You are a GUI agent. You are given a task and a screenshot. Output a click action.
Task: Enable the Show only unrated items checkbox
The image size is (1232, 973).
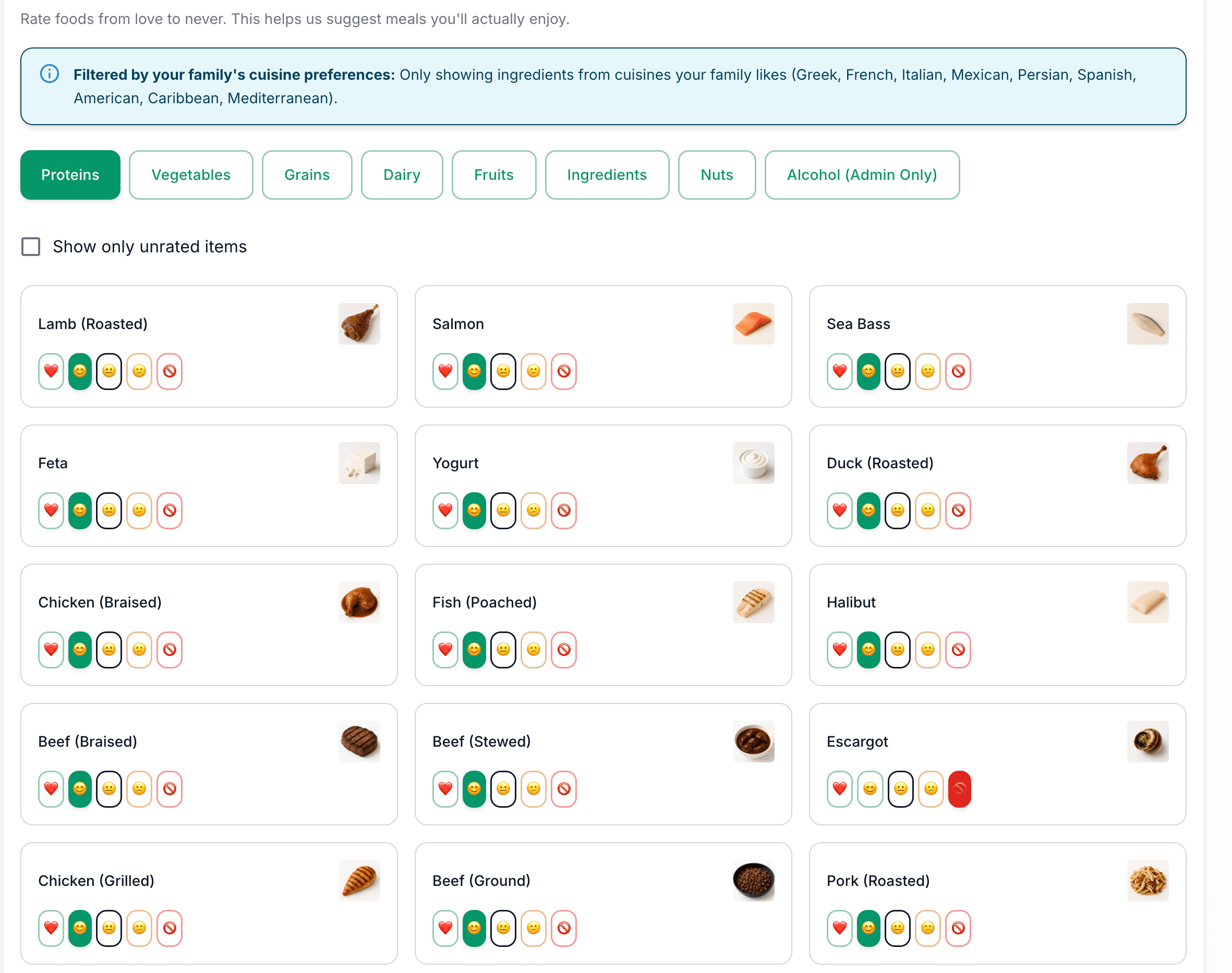pyautogui.click(x=30, y=246)
